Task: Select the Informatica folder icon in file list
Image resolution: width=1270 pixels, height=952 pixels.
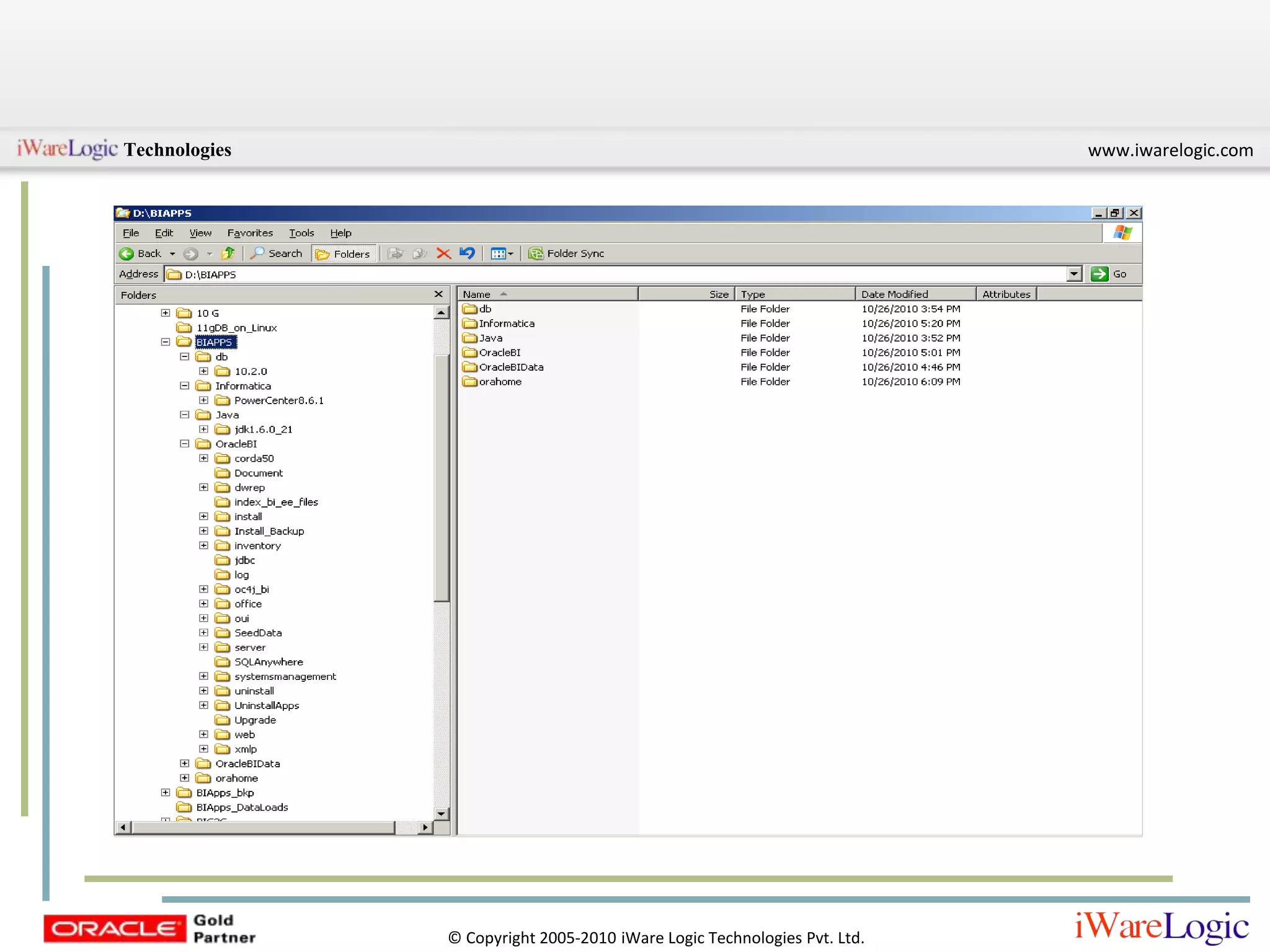Action: point(469,324)
